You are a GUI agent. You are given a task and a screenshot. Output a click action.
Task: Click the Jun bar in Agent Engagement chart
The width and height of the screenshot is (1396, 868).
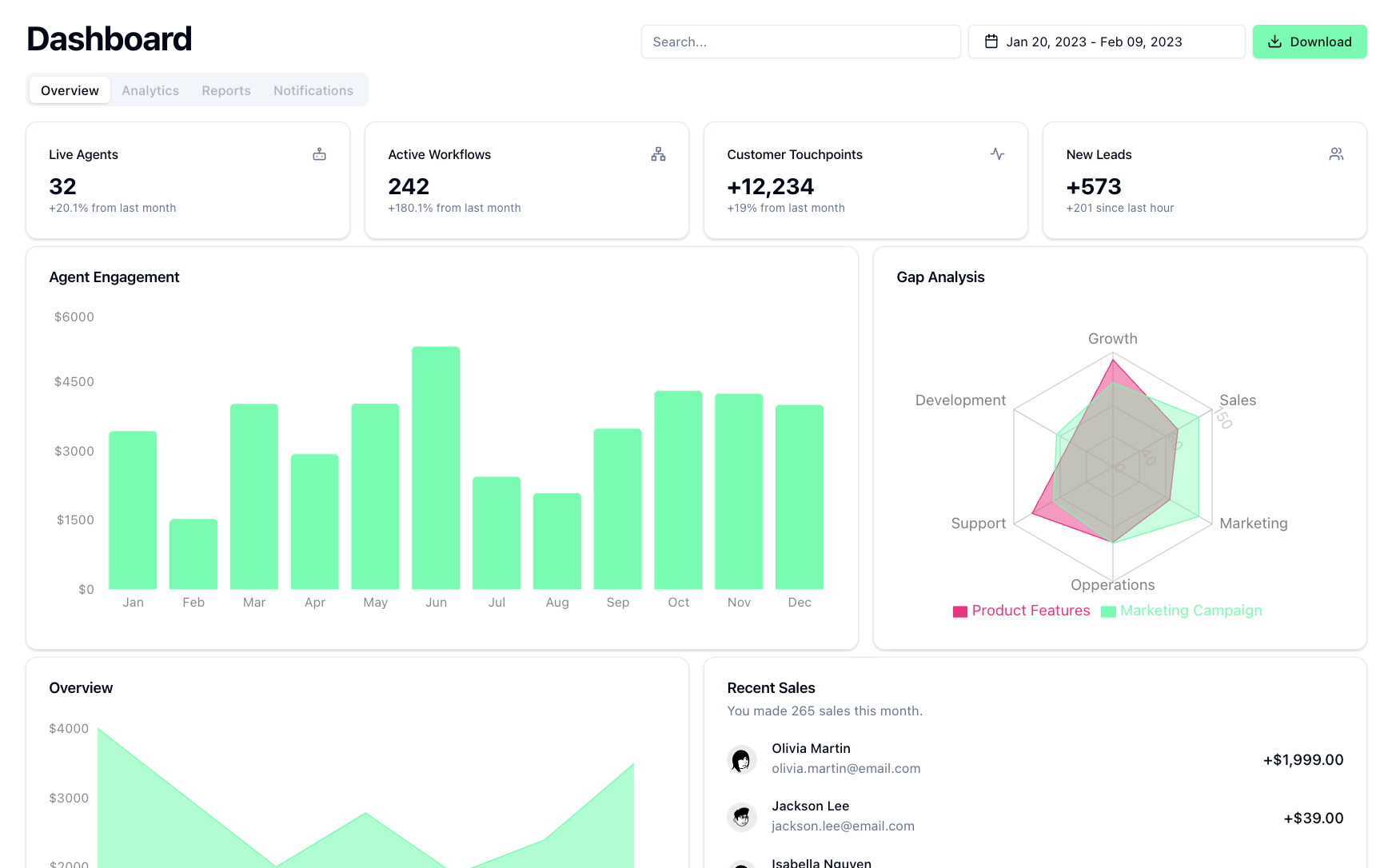[436, 468]
